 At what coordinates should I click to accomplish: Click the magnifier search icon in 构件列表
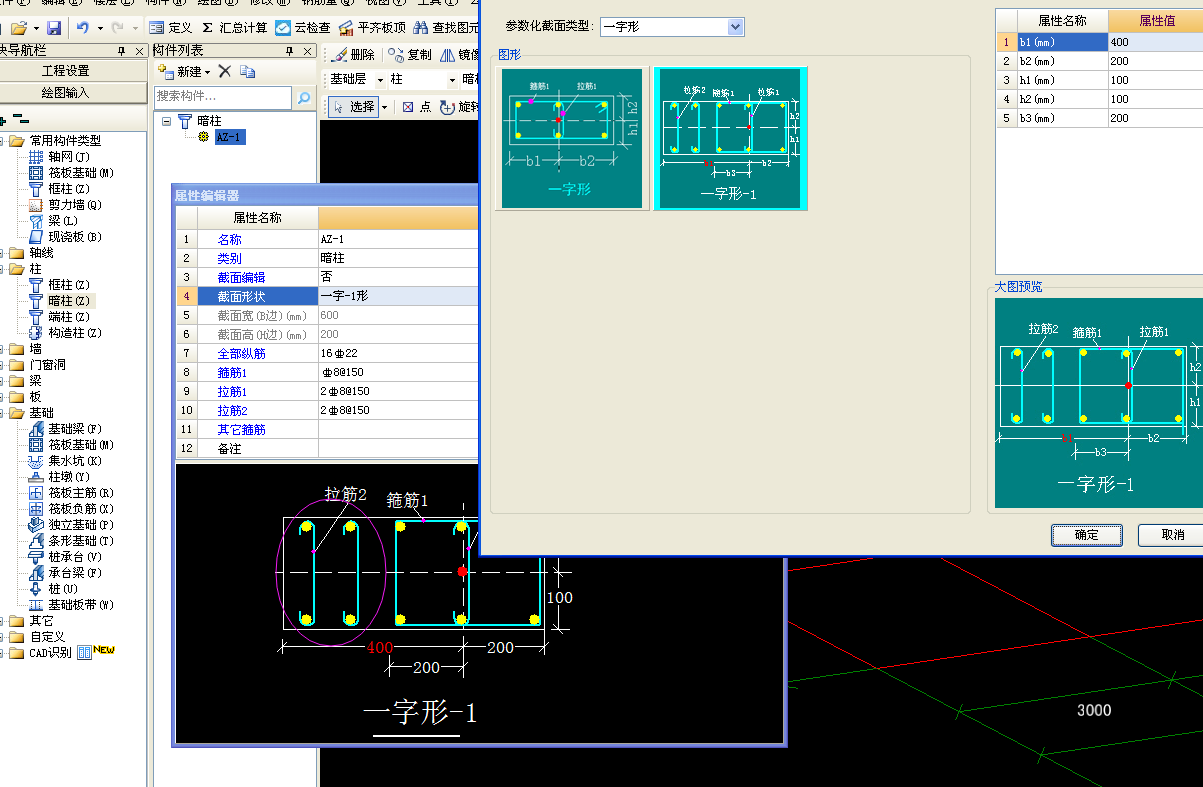[304, 97]
